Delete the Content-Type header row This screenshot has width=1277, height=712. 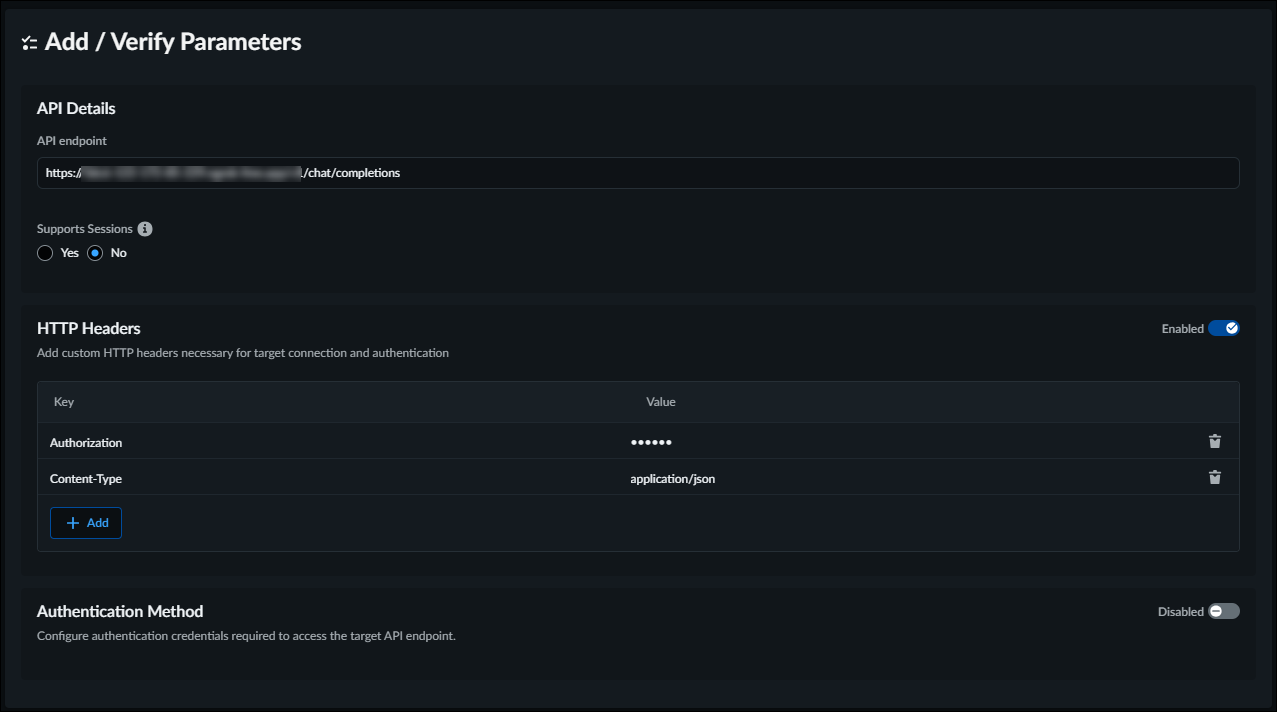tap(1215, 477)
